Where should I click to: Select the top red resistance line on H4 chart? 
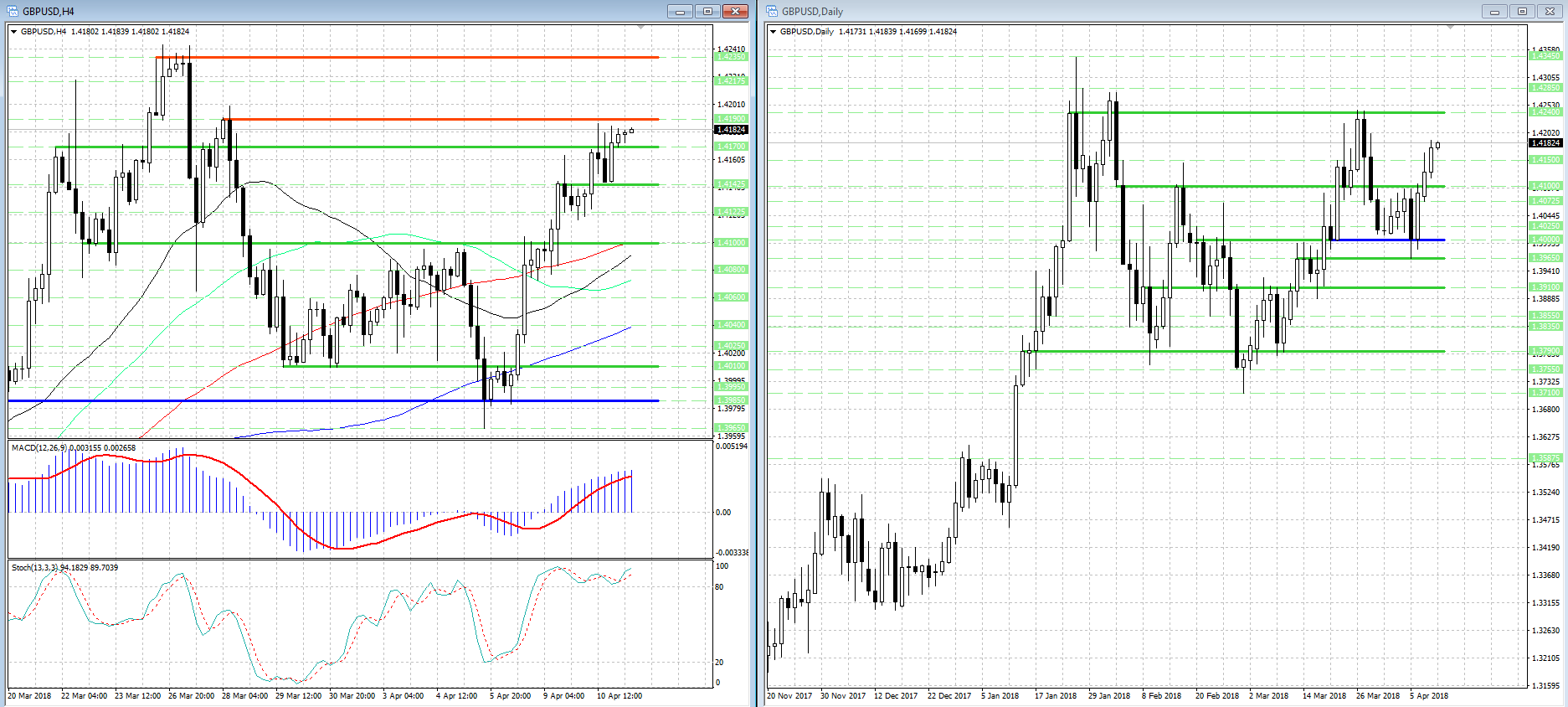(x=419, y=57)
